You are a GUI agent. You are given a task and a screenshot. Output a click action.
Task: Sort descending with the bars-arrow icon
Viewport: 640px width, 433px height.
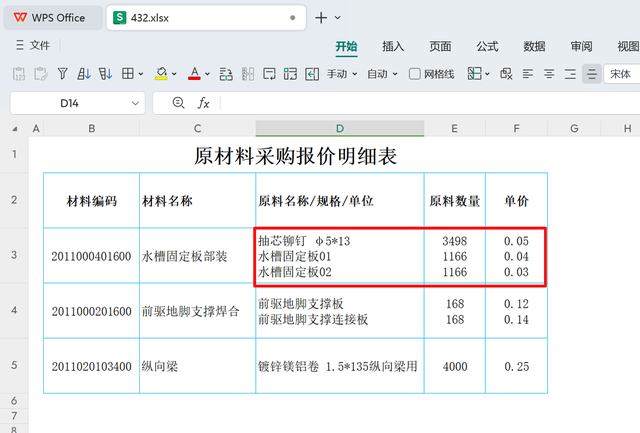[x=105, y=74]
